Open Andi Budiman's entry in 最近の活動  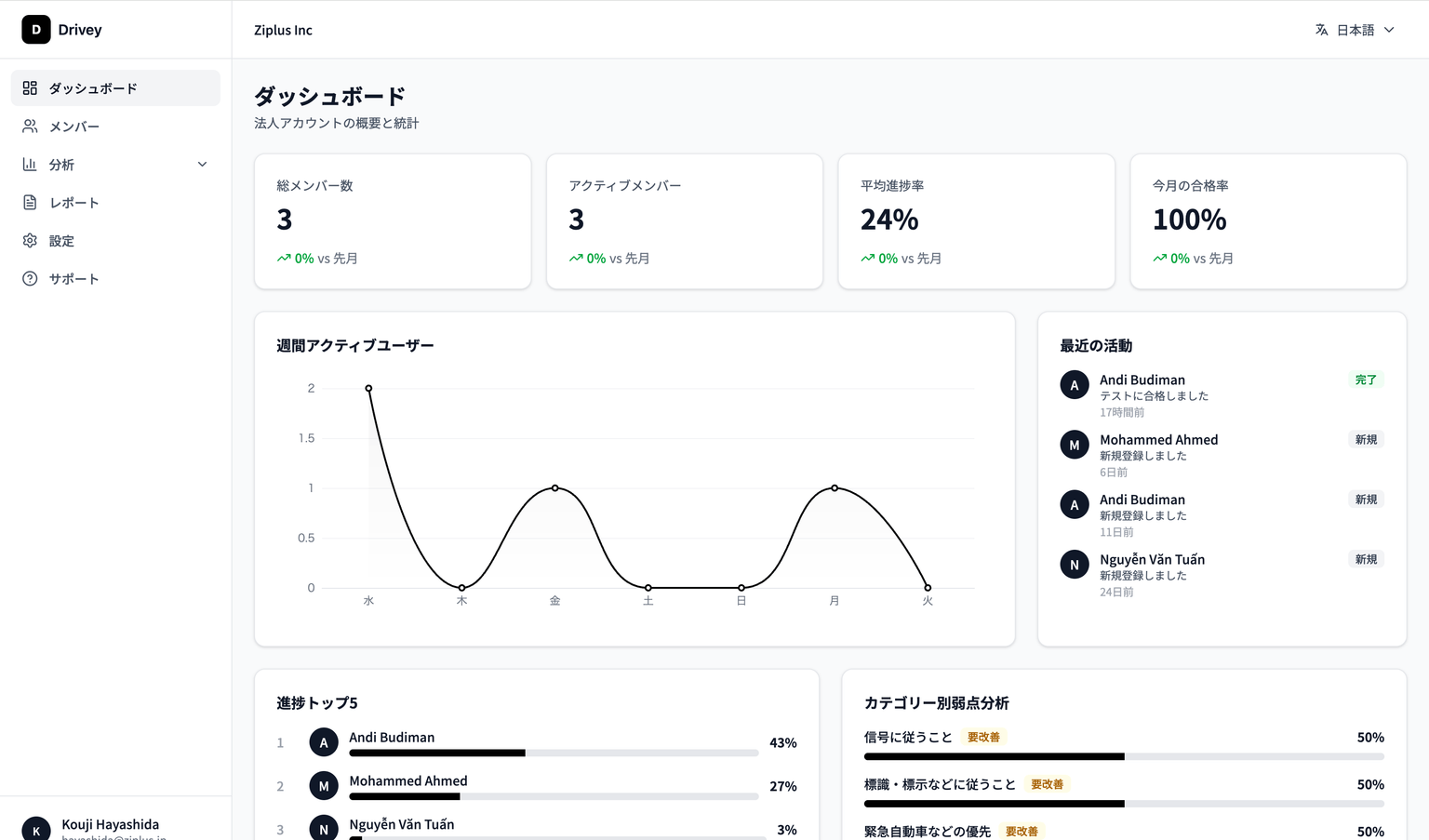(1142, 380)
